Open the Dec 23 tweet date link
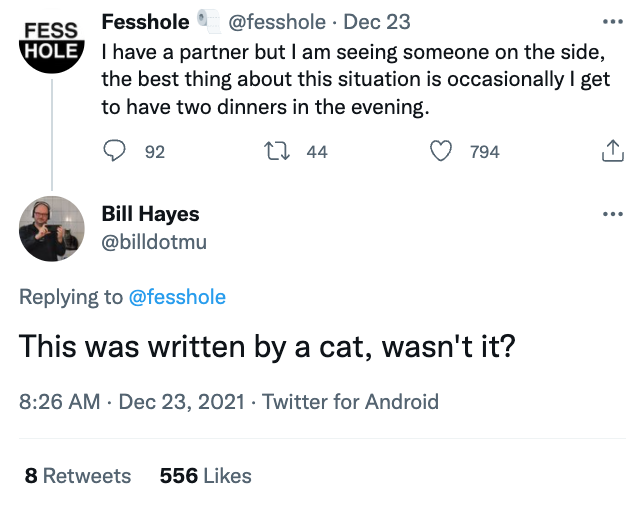This screenshot has height=509, width=644. 377,22
